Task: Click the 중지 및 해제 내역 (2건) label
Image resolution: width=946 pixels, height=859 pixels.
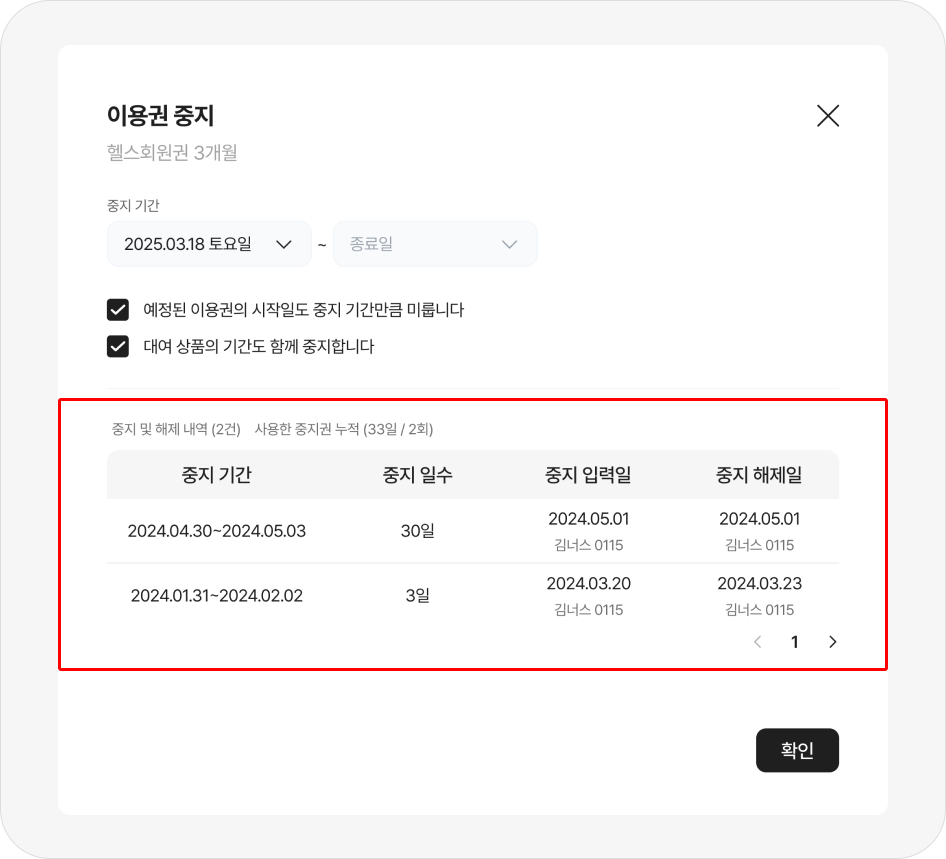Action: [175, 429]
